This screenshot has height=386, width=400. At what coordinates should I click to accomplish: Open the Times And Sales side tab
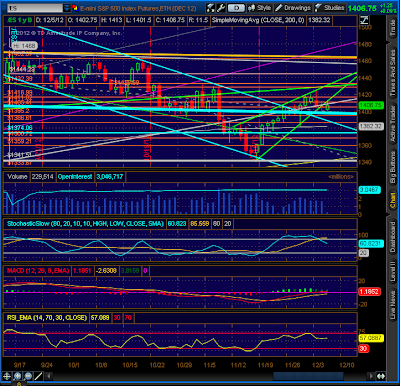point(393,73)
